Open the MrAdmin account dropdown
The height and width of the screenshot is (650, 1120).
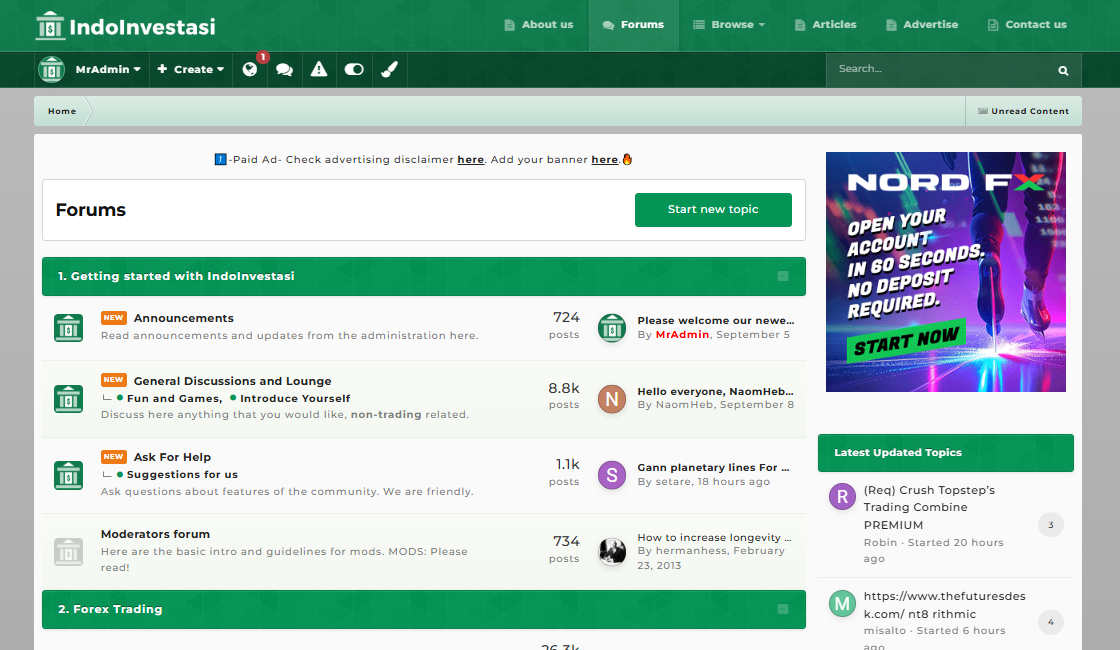point(107,70)
